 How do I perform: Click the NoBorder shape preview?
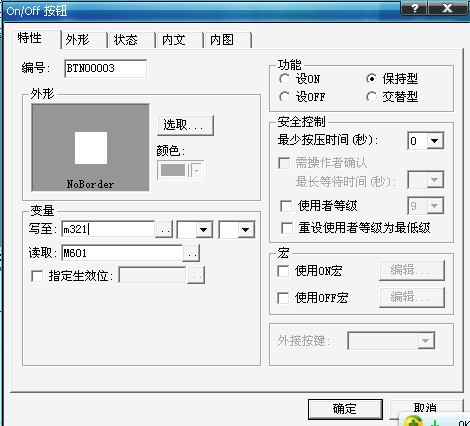click(x=90, y=147)
